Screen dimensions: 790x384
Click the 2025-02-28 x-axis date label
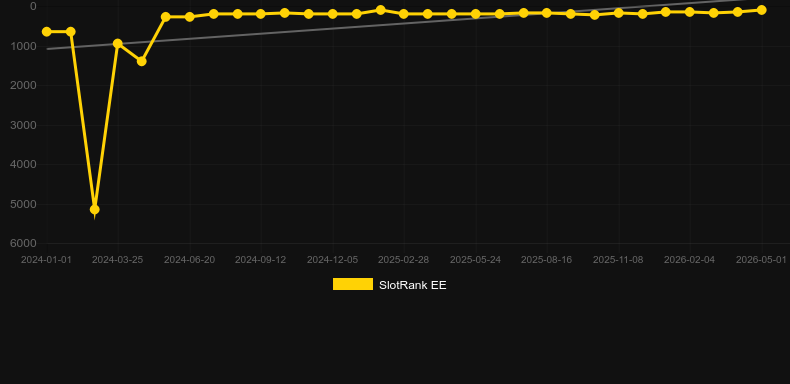point(404,260)
